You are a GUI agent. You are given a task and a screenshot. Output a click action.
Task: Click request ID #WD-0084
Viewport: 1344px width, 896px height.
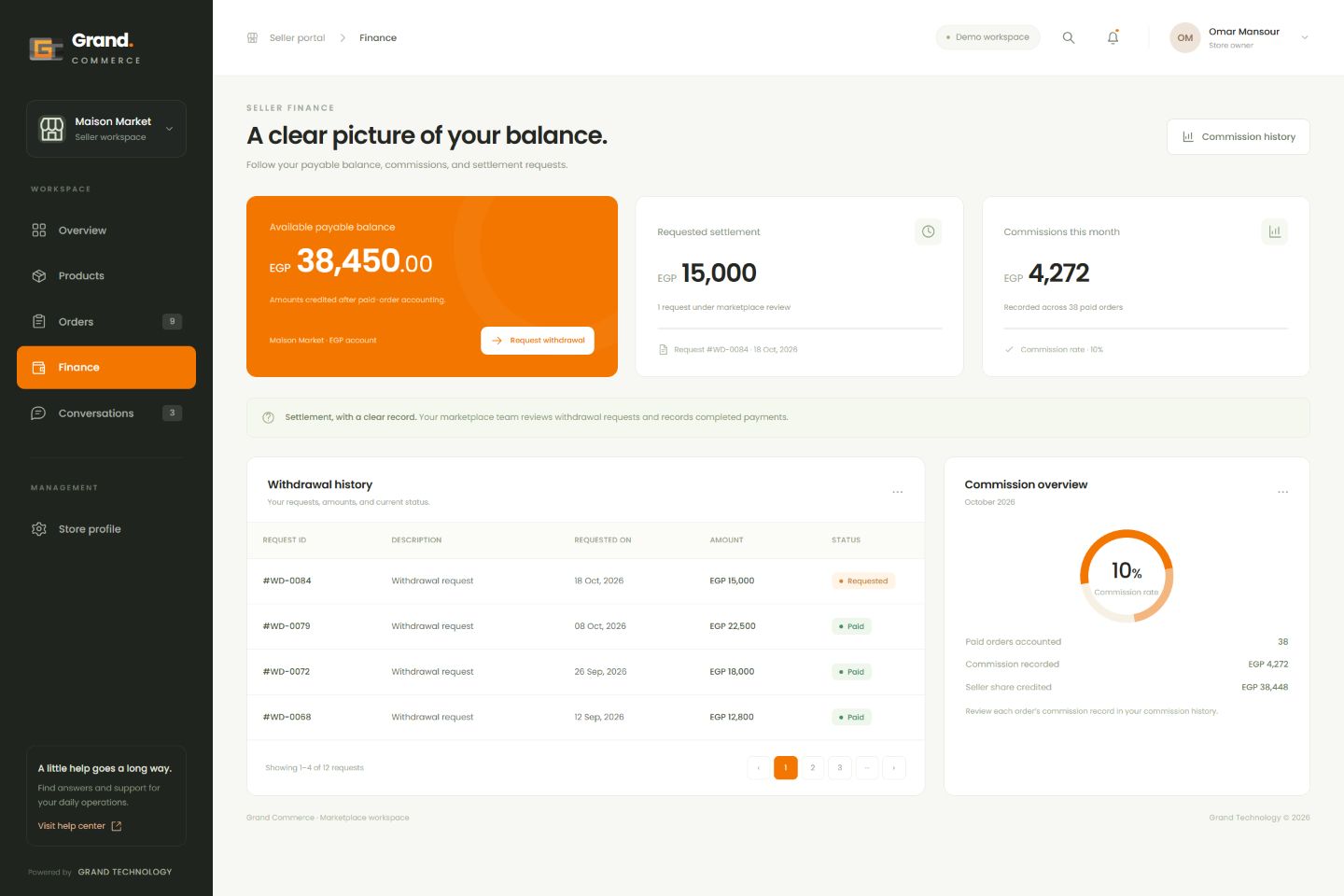(x=287, y=581)
